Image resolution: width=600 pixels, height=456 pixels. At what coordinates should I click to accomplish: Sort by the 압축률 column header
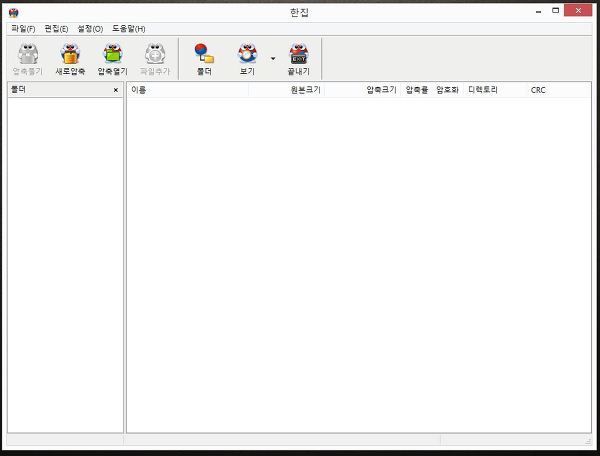point(417,90)
